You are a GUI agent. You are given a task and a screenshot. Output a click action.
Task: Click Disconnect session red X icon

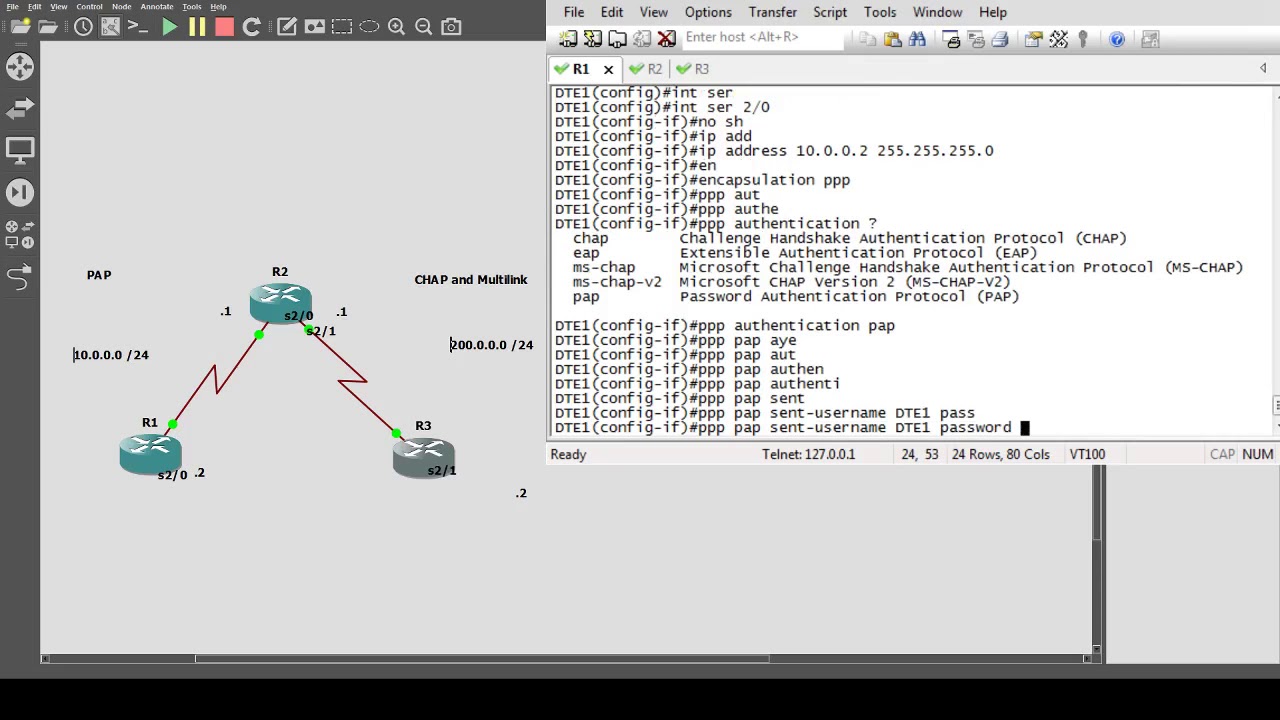[666, 39]
